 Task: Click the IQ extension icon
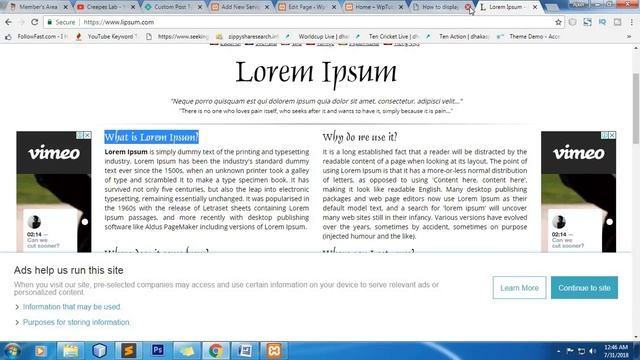602,22
